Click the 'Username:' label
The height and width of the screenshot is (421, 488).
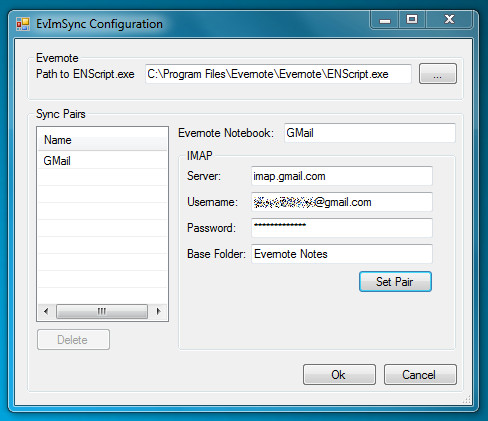coord(213,202)
